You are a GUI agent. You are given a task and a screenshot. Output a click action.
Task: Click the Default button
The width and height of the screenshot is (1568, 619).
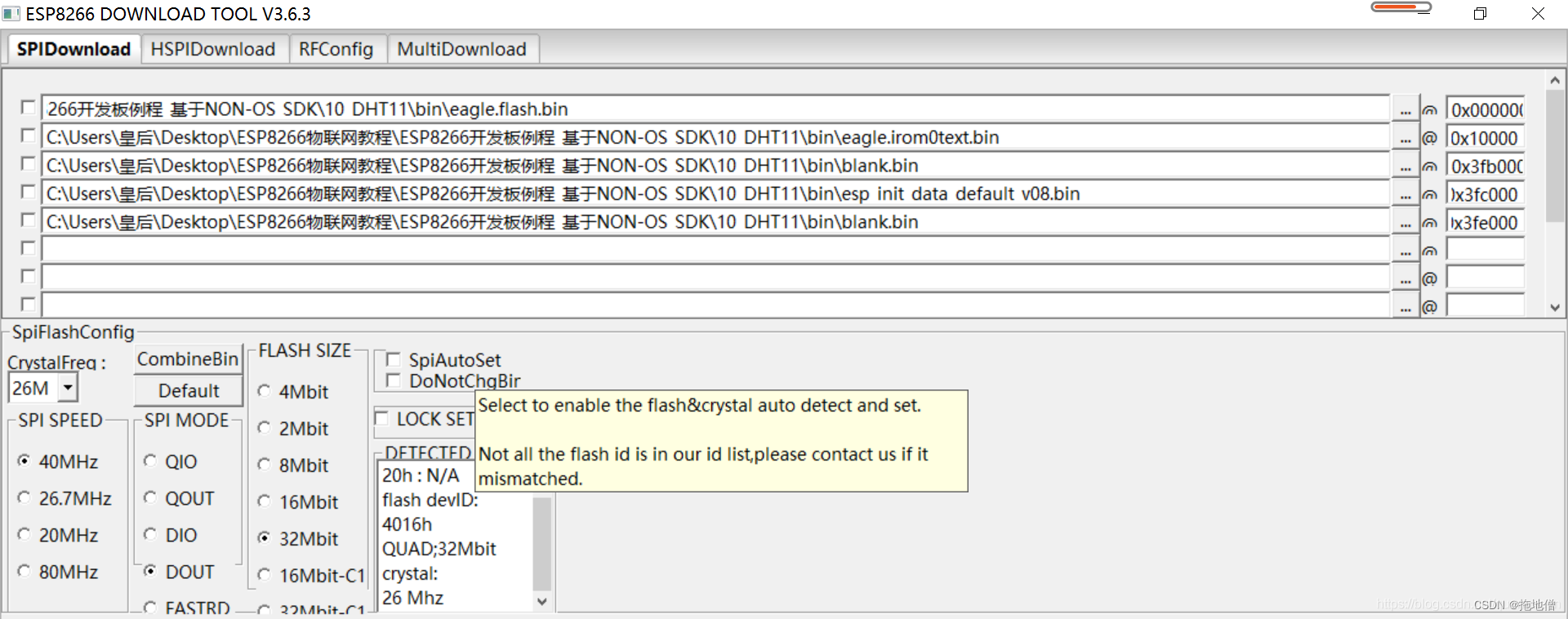coord(188,390)
